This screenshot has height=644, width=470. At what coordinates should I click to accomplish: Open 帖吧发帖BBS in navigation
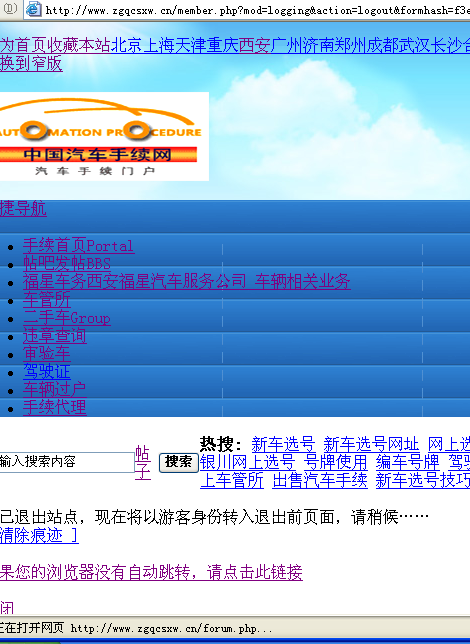point(67,263)
